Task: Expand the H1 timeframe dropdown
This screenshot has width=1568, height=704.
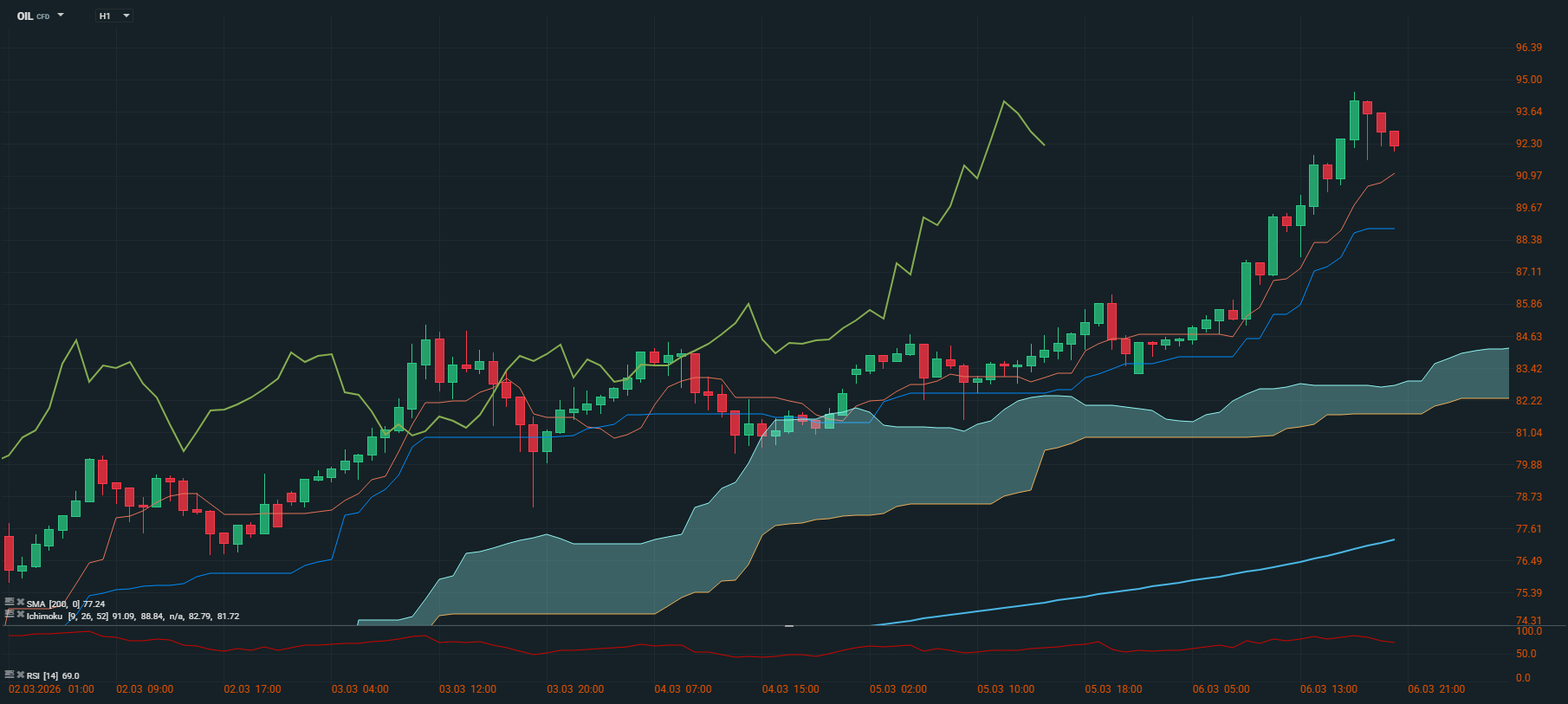Action: [x=114, y=16]
